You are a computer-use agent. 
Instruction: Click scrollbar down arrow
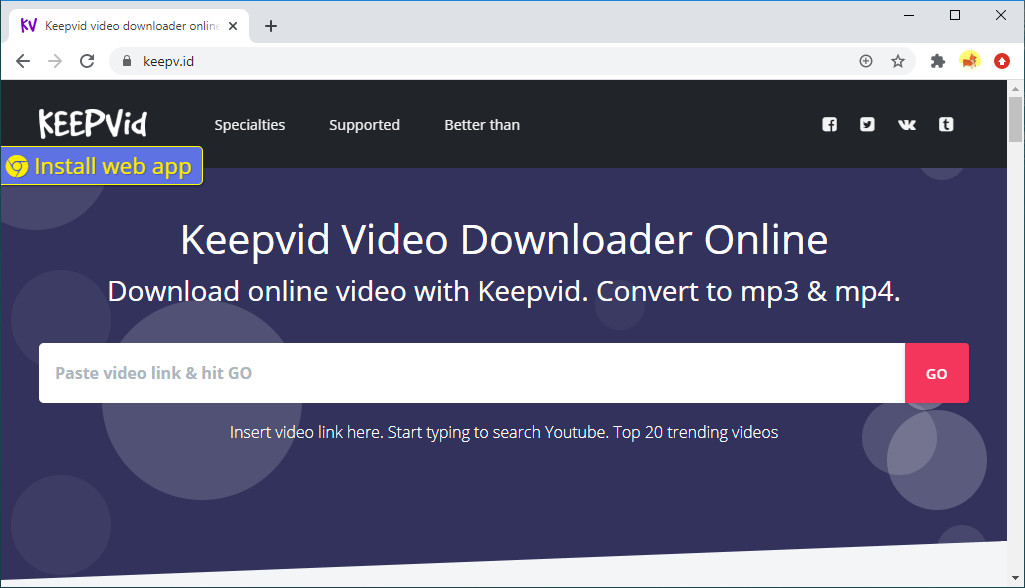coord(1015,578)
